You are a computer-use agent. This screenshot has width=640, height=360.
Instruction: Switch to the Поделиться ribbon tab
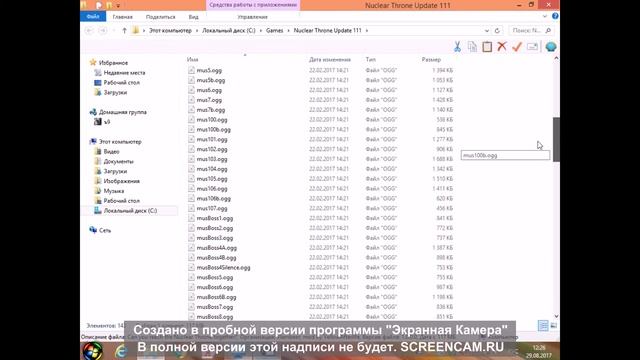tap(160, 17)
